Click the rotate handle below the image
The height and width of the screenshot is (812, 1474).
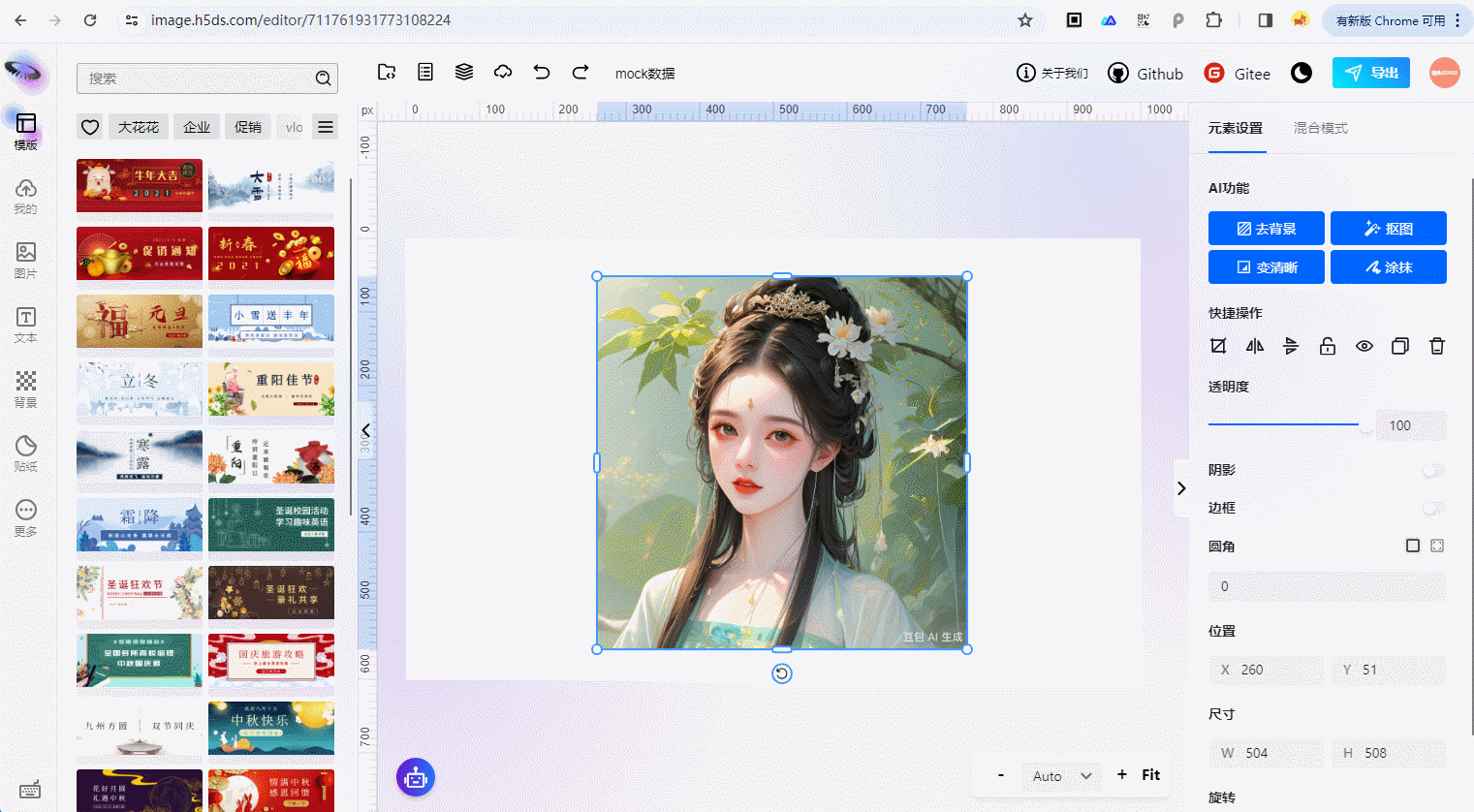(x=782, y=673)
